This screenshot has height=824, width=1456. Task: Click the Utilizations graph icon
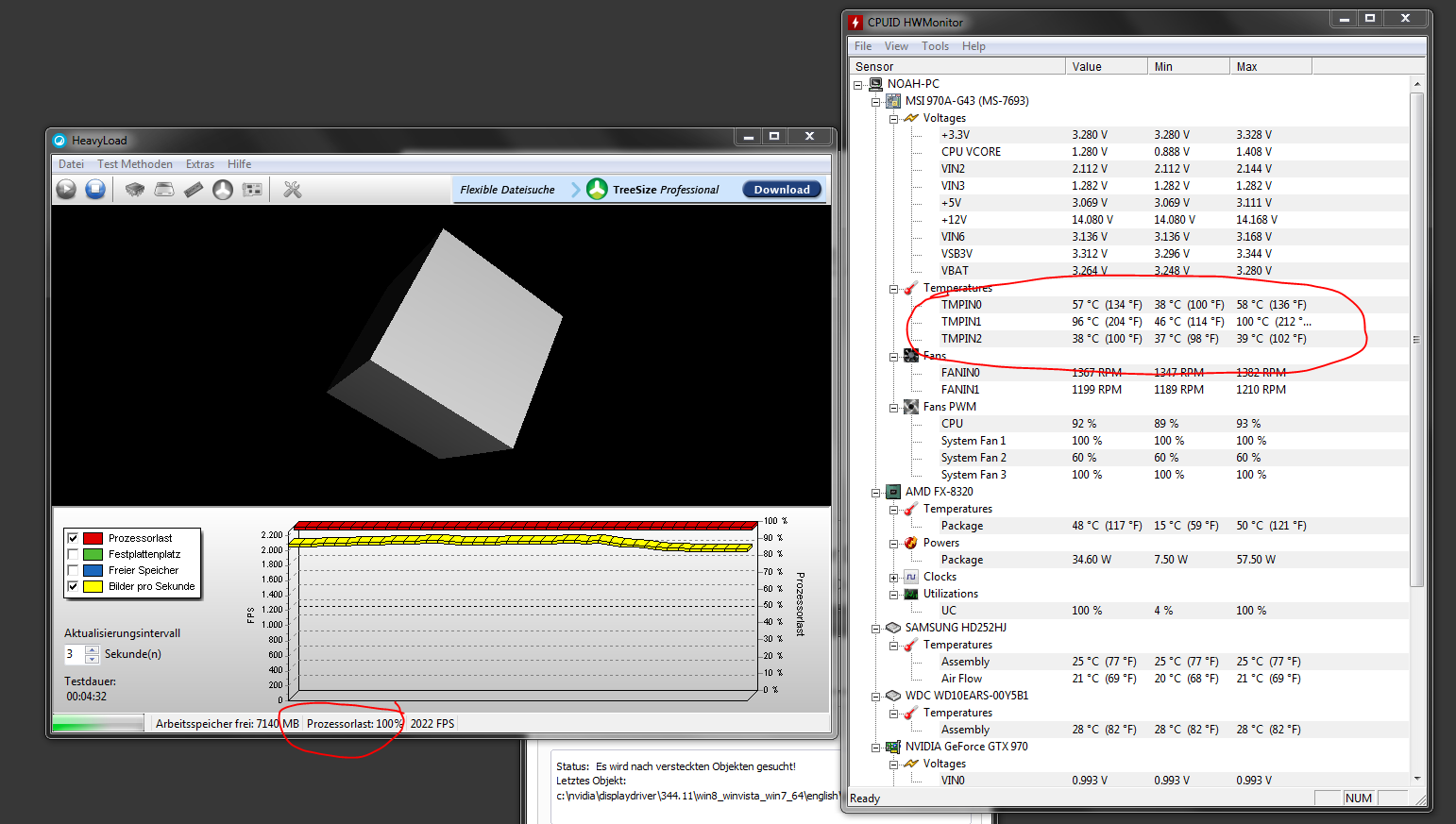911,594
